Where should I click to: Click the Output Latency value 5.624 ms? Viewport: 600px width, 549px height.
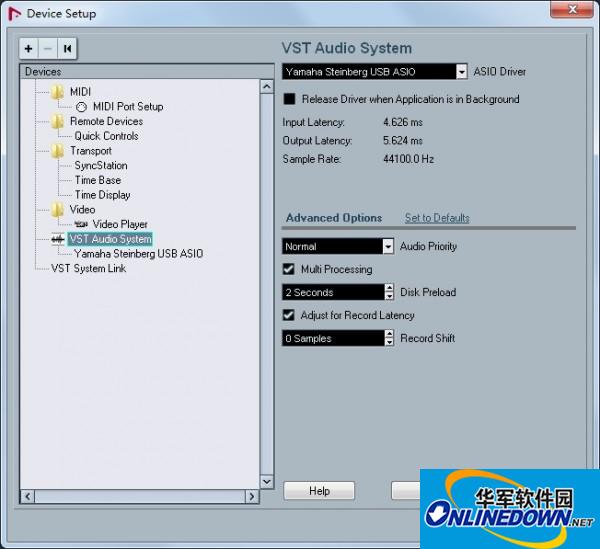(403, 141)
